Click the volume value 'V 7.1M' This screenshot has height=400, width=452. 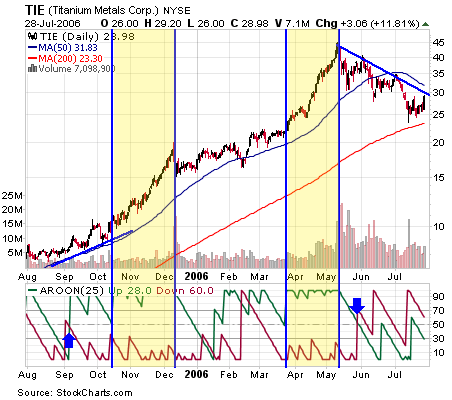(x=292, y=24)
